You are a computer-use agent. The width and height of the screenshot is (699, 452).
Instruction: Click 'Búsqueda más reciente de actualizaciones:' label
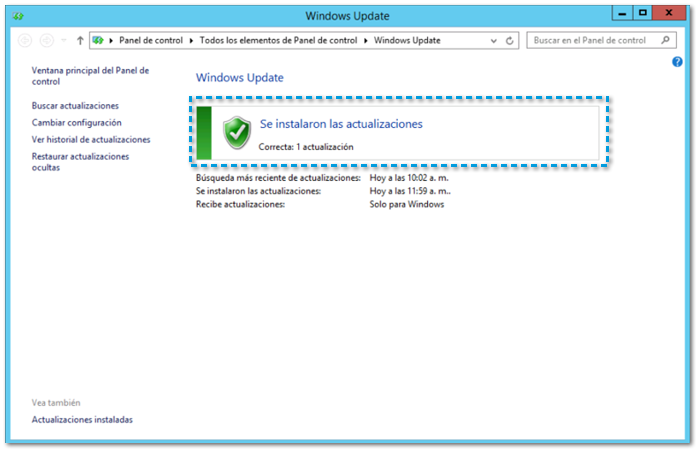click(278, 178)
